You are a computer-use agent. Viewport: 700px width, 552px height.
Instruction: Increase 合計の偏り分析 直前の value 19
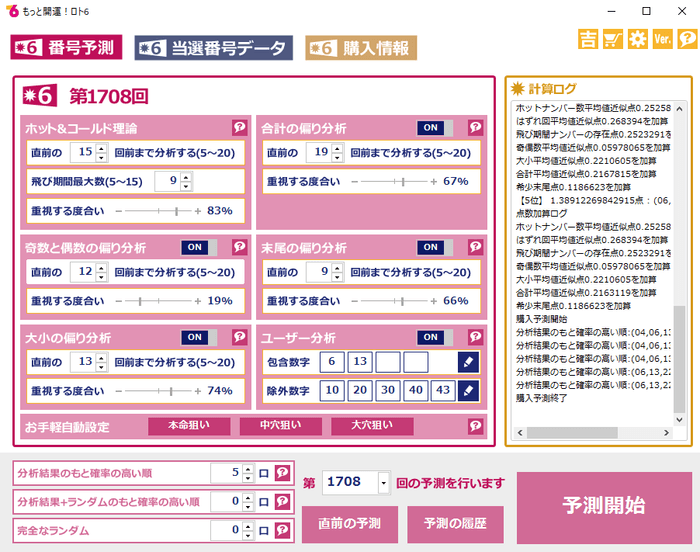coord(338,148)
